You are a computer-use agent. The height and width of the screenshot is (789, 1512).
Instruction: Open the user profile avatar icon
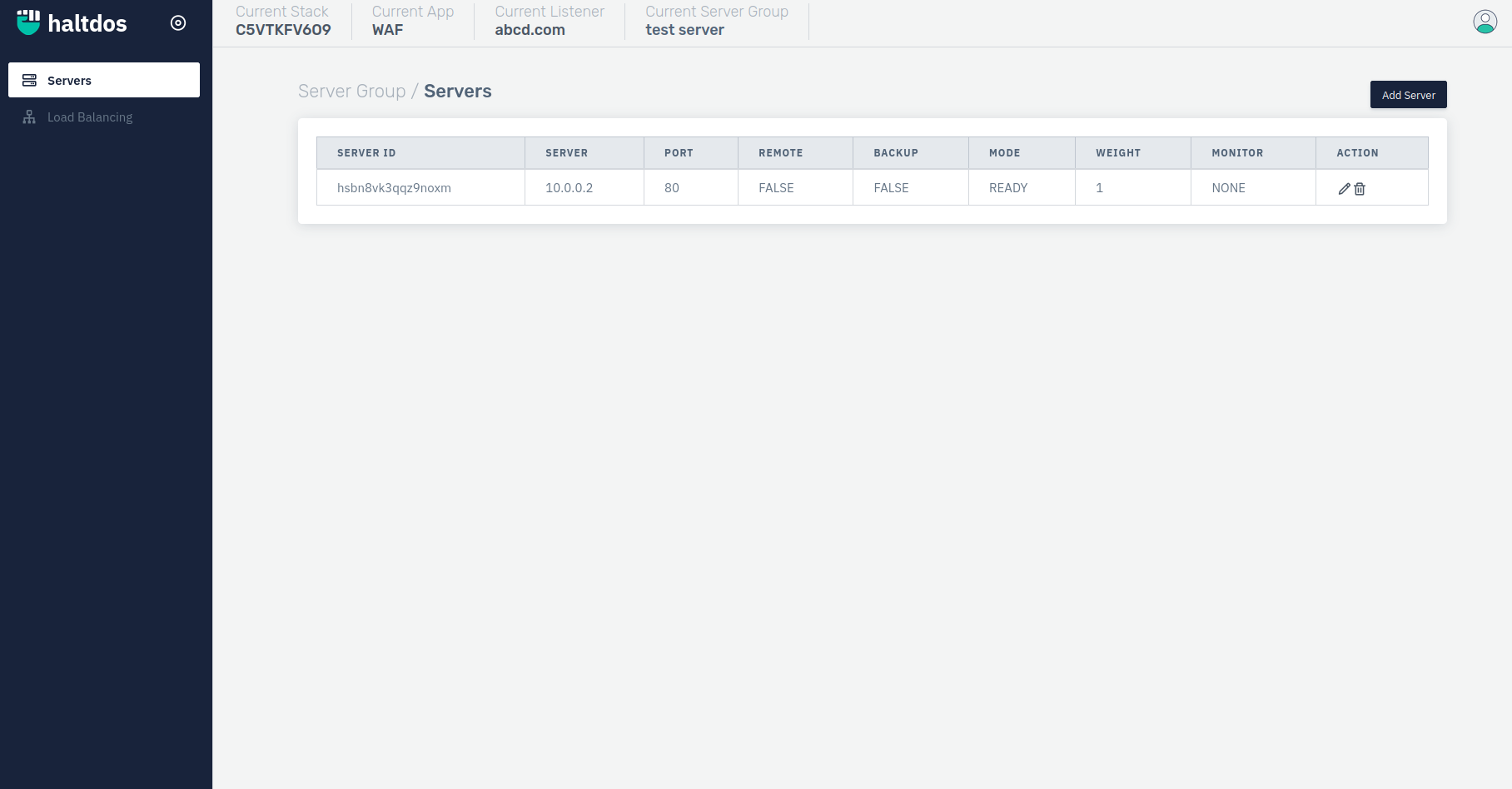pos(1485,22)
